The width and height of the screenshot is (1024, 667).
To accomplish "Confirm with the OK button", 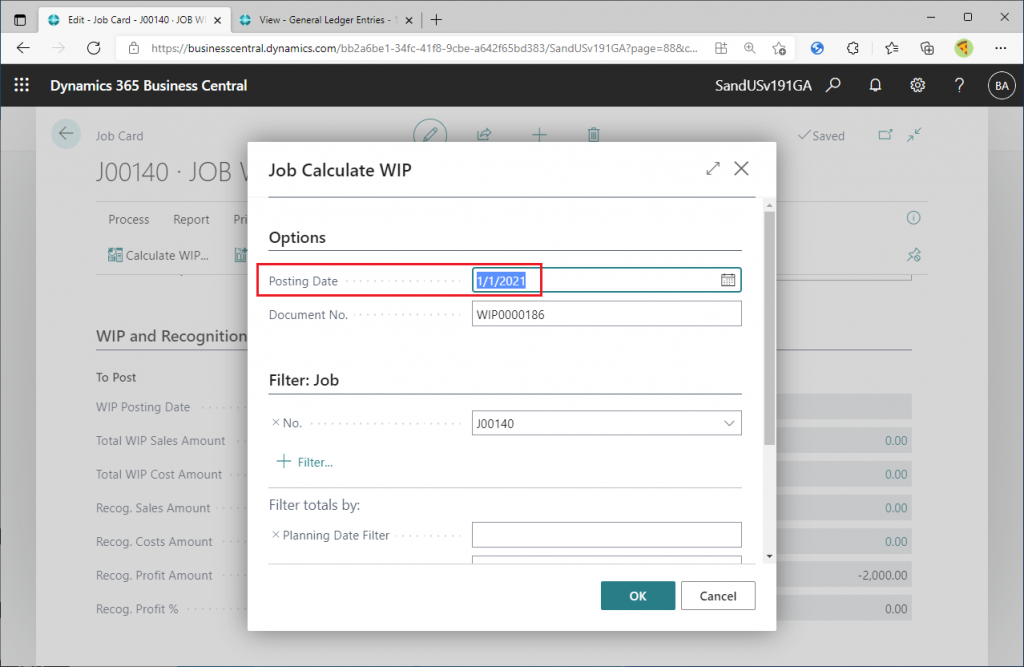I will (637, 596).
